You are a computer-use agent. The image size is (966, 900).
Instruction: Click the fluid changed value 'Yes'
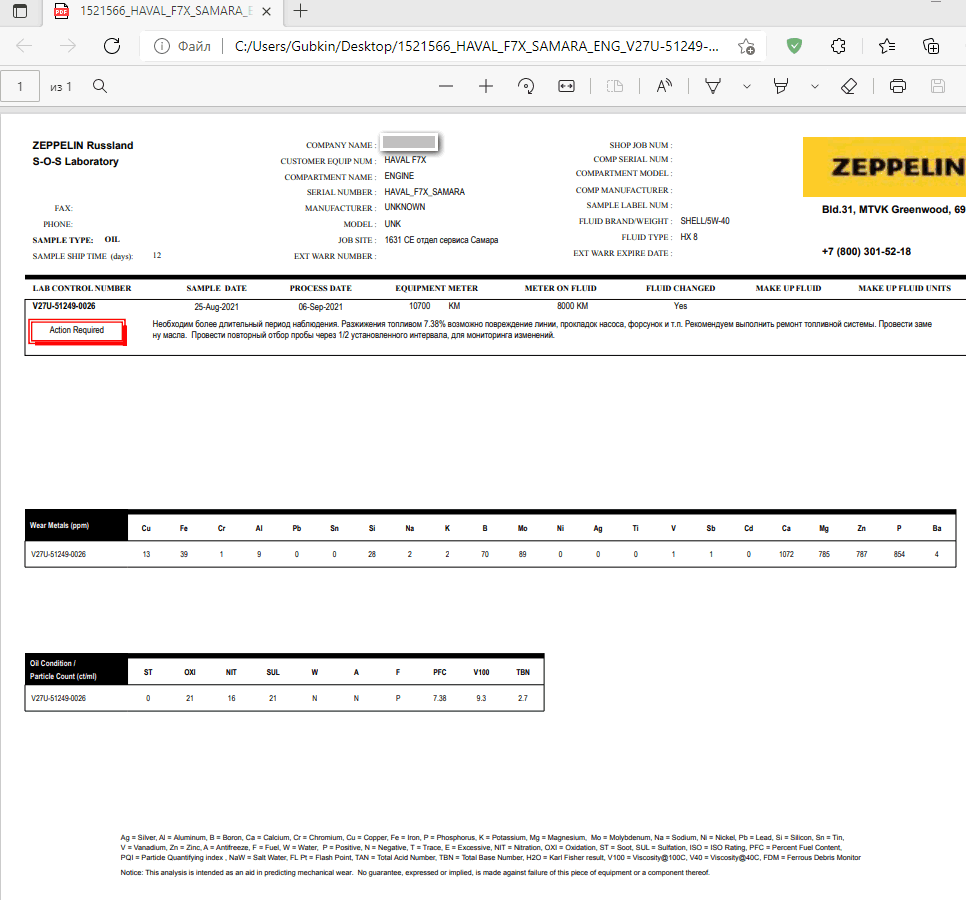point(680,306)
